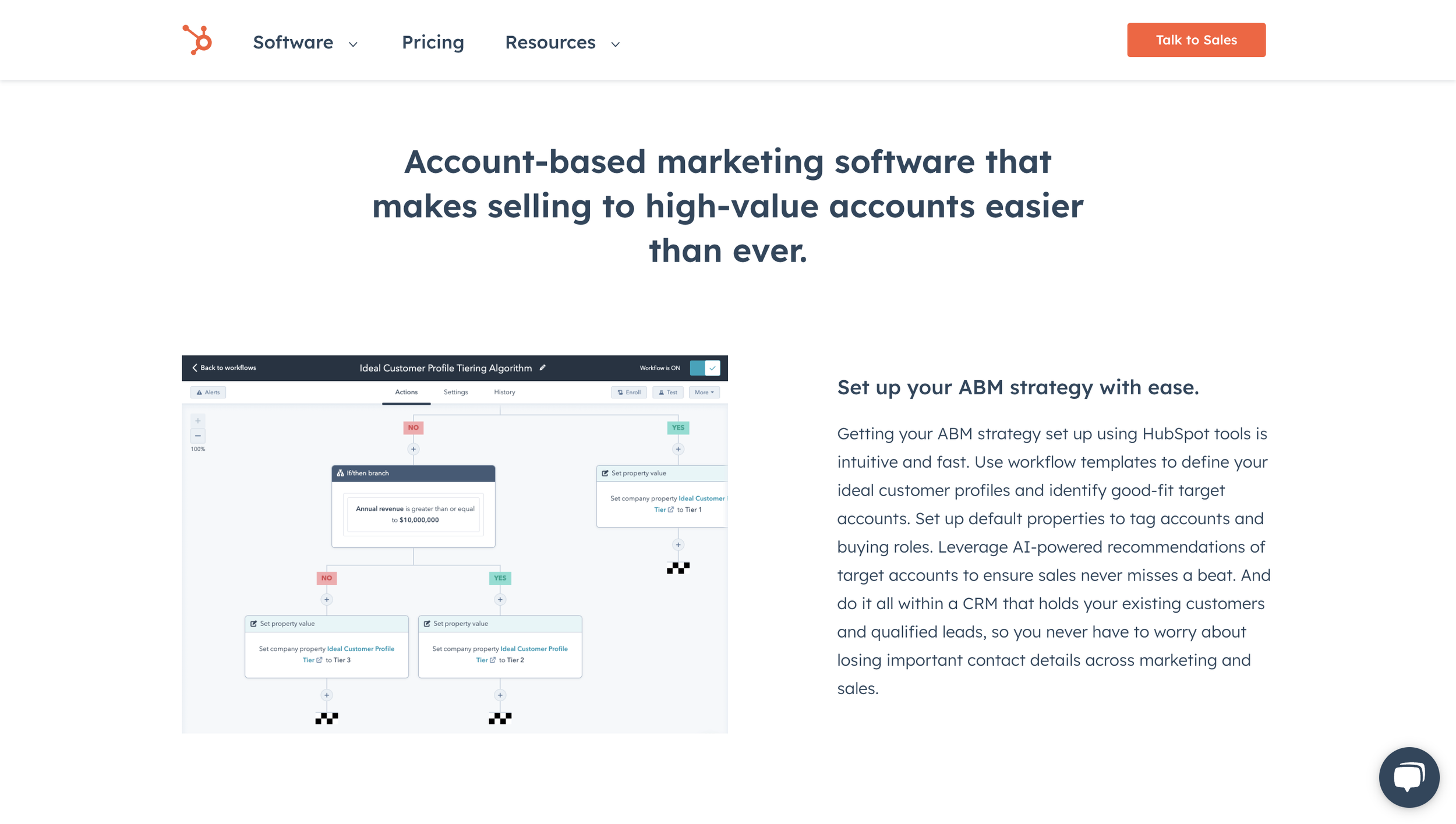This screenshot has height=824, width=1456.
Task: Click the edit icon on the Tier 2 card header
Action: point(427,623)
